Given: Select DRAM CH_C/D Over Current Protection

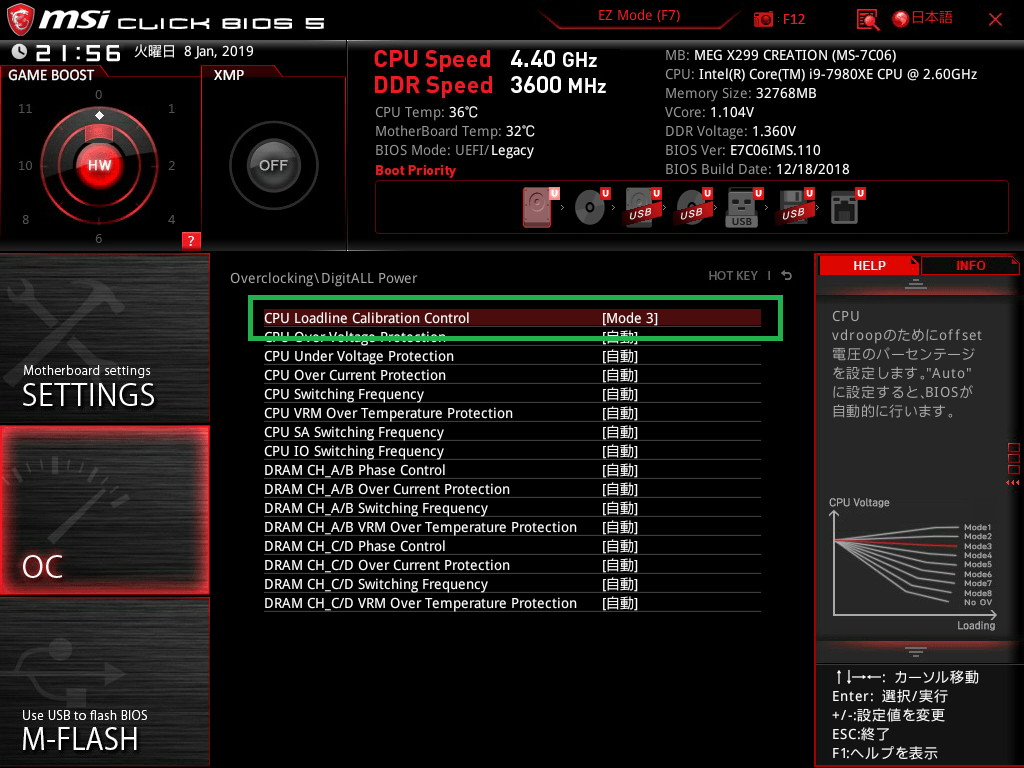Looking at the screenshot, I should [x=512, y=564].
